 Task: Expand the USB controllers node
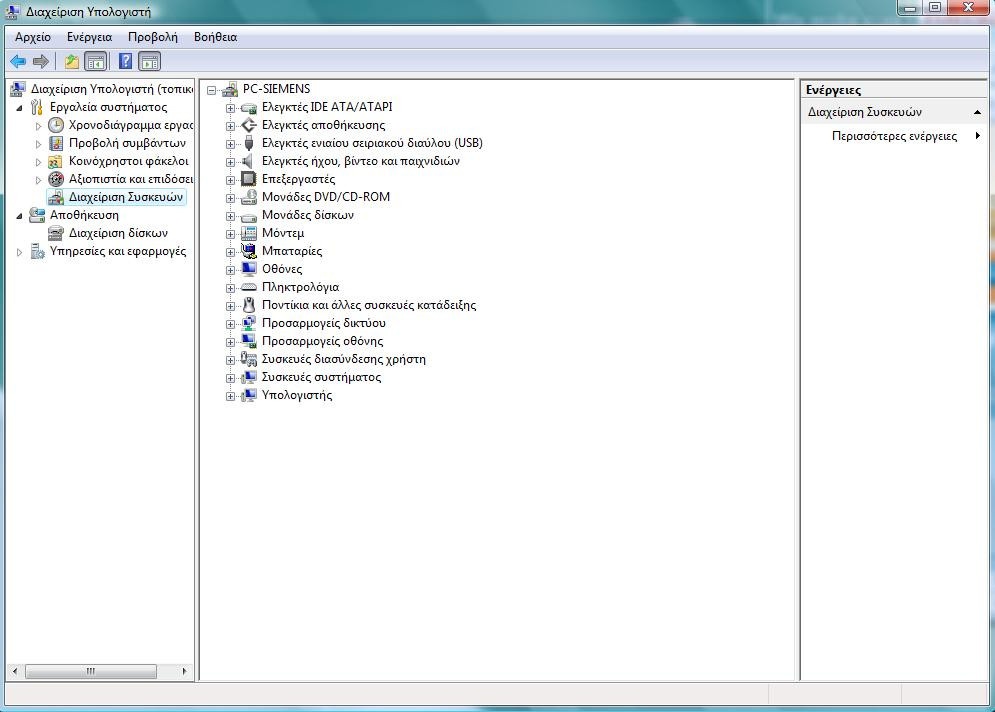[x=230, y=144]
